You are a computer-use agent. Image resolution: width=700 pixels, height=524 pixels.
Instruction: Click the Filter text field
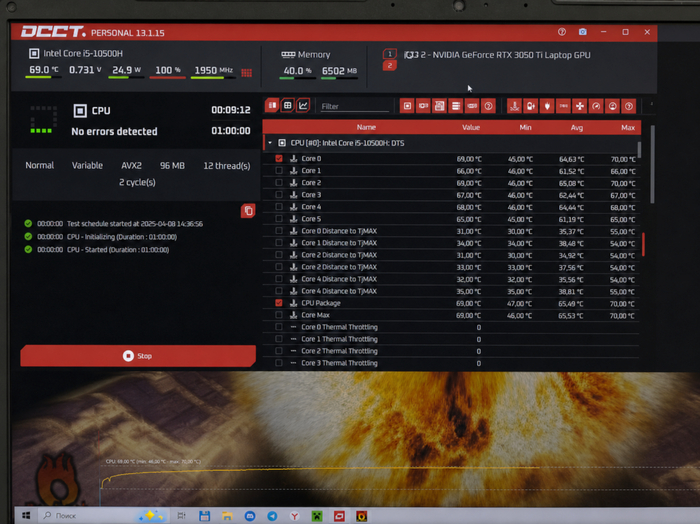click(354, 106)
